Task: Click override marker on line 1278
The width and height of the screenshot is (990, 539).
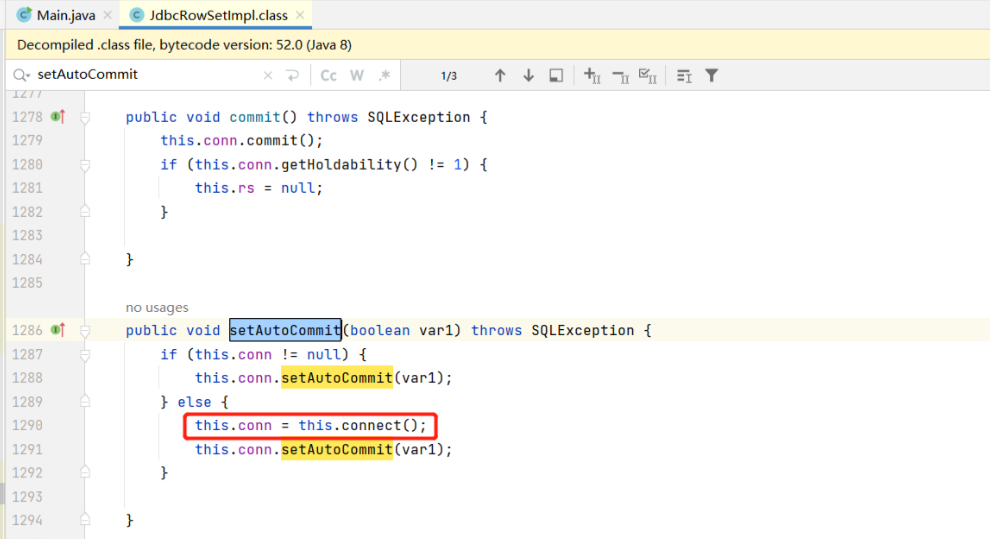Action: tap(57, 117)
